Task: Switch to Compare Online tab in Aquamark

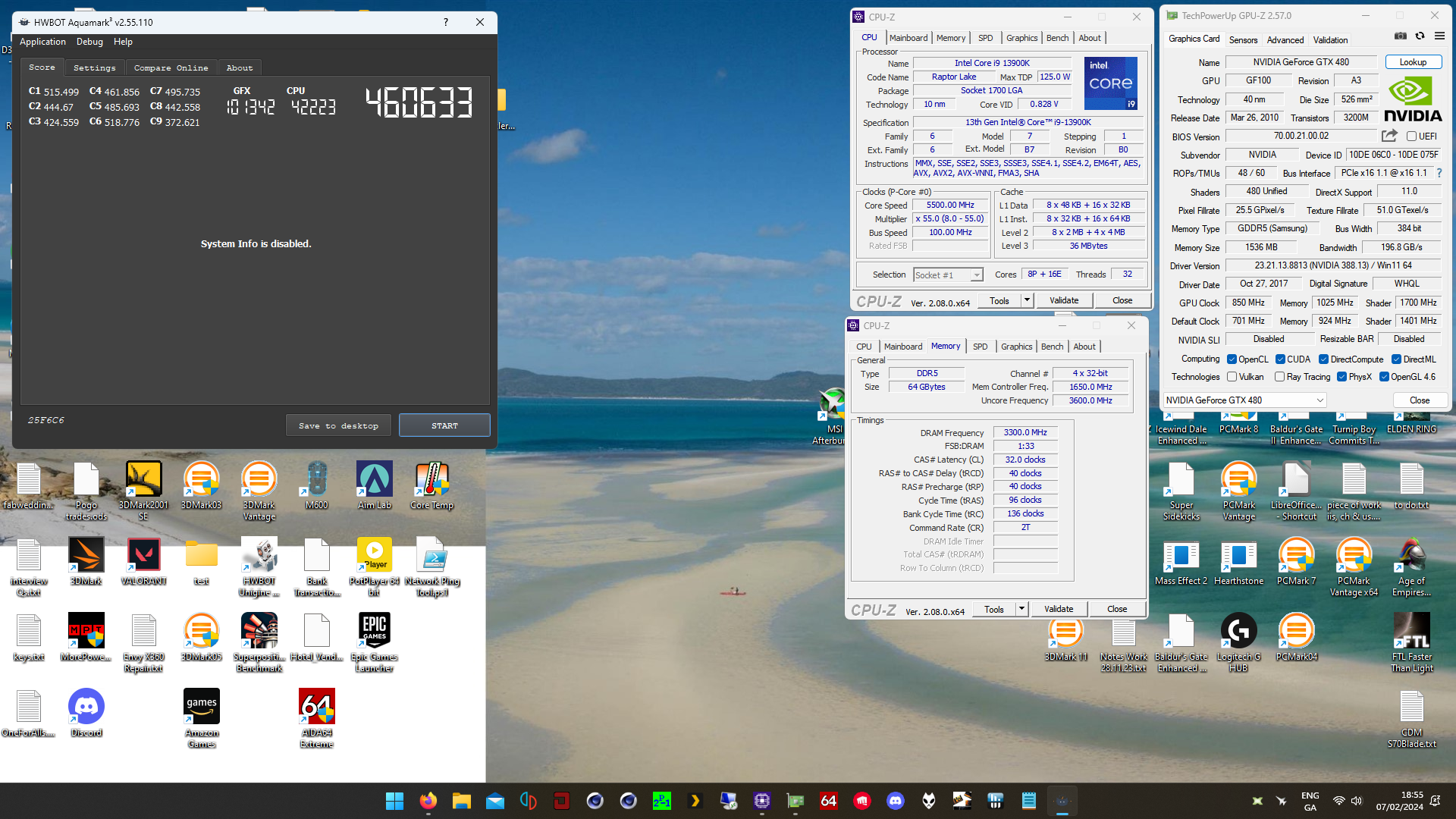Action: pos(171,67)
